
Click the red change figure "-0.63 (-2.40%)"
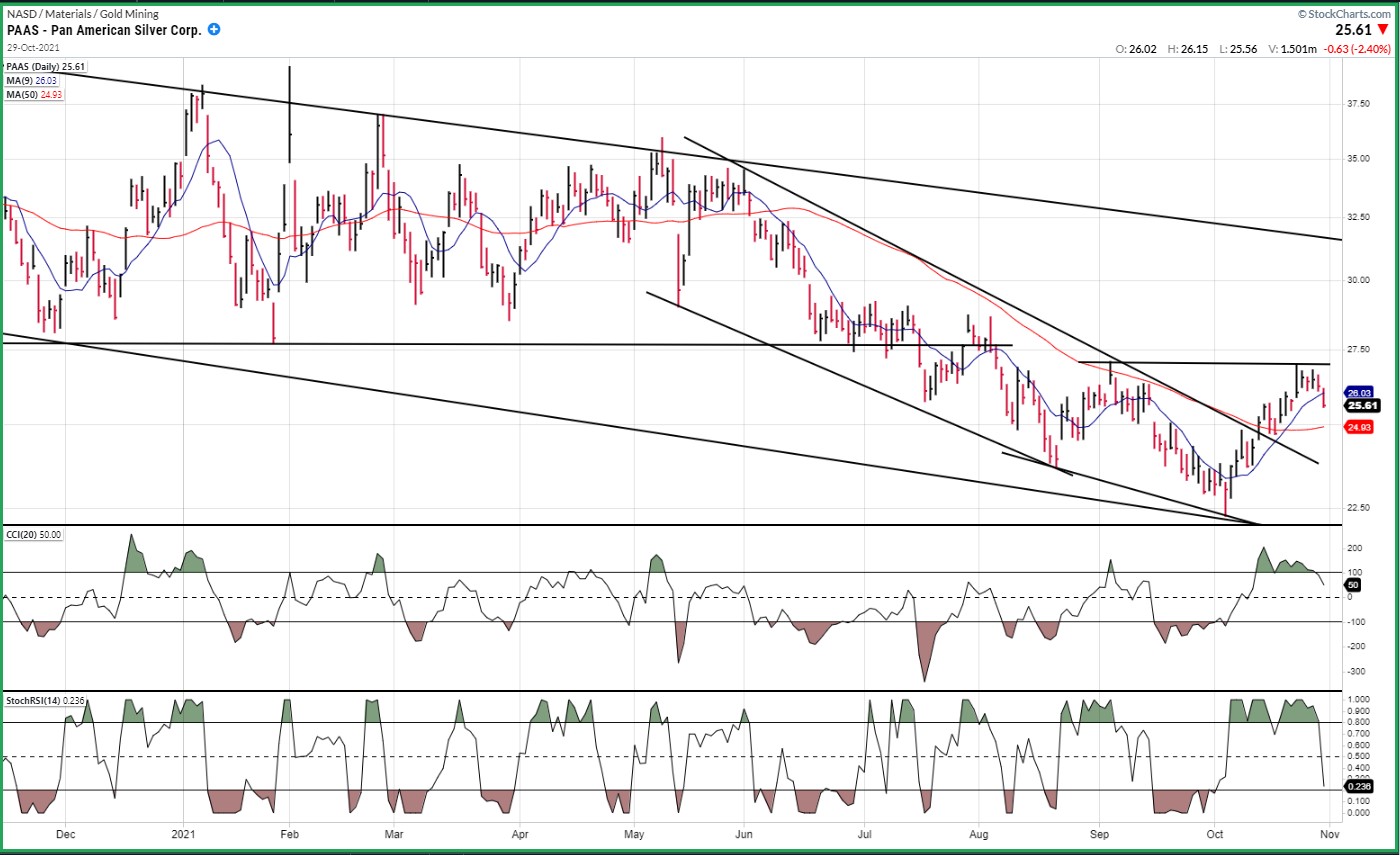click(x=1357, y=49)
